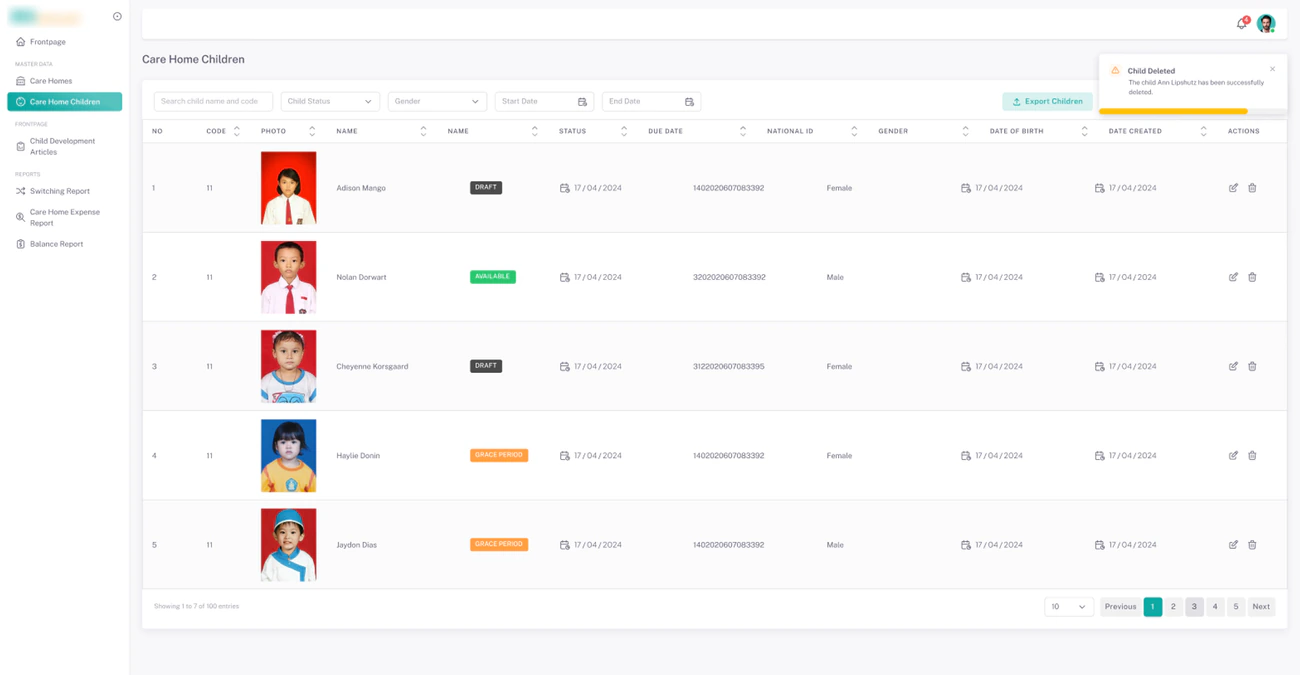Go to the Previous page

(1120, 607)
